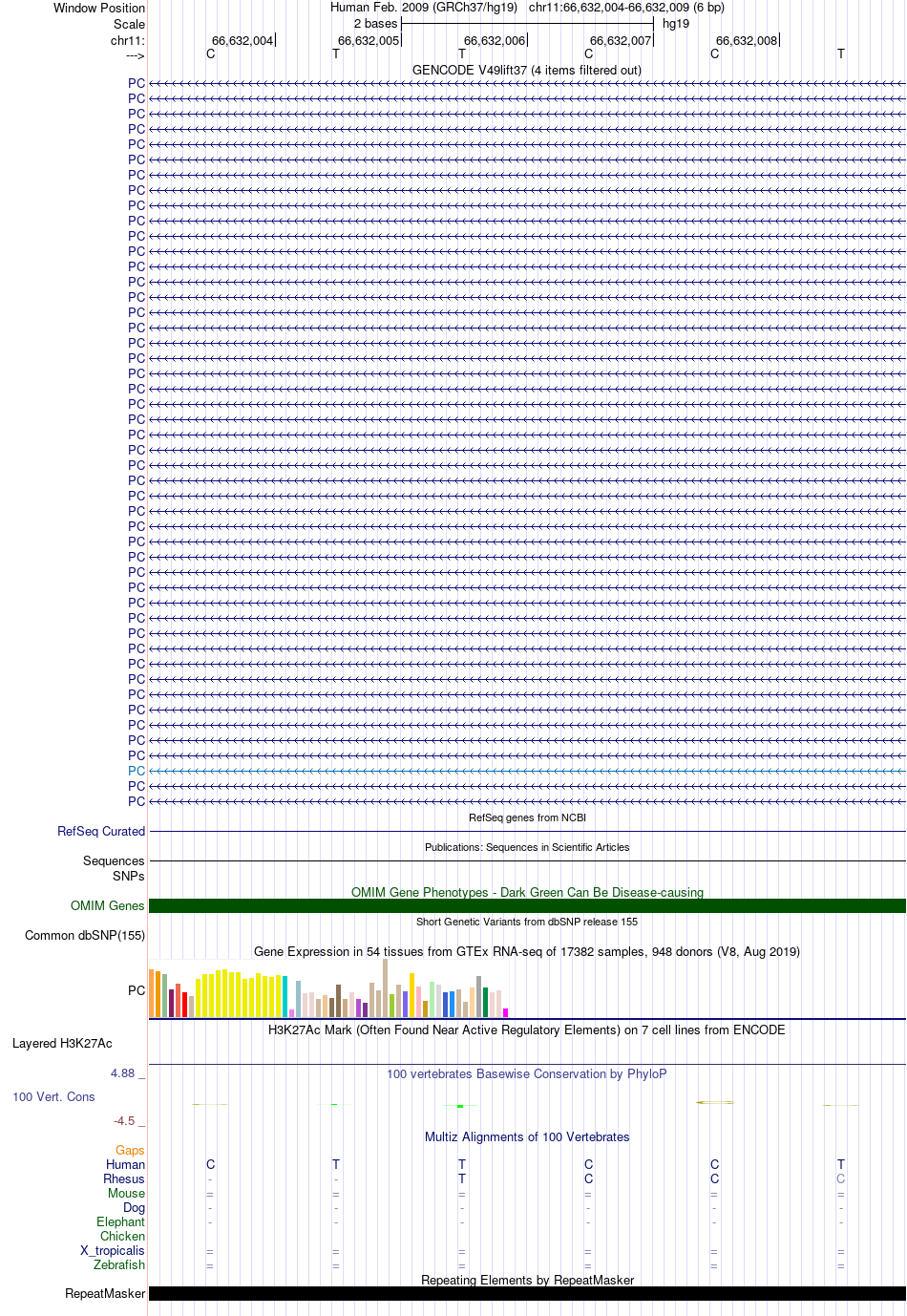907x1316 pixels.
Task: Click the GTEx 'Gene Expression in 54 tissues' title
Action: point(527,951)
